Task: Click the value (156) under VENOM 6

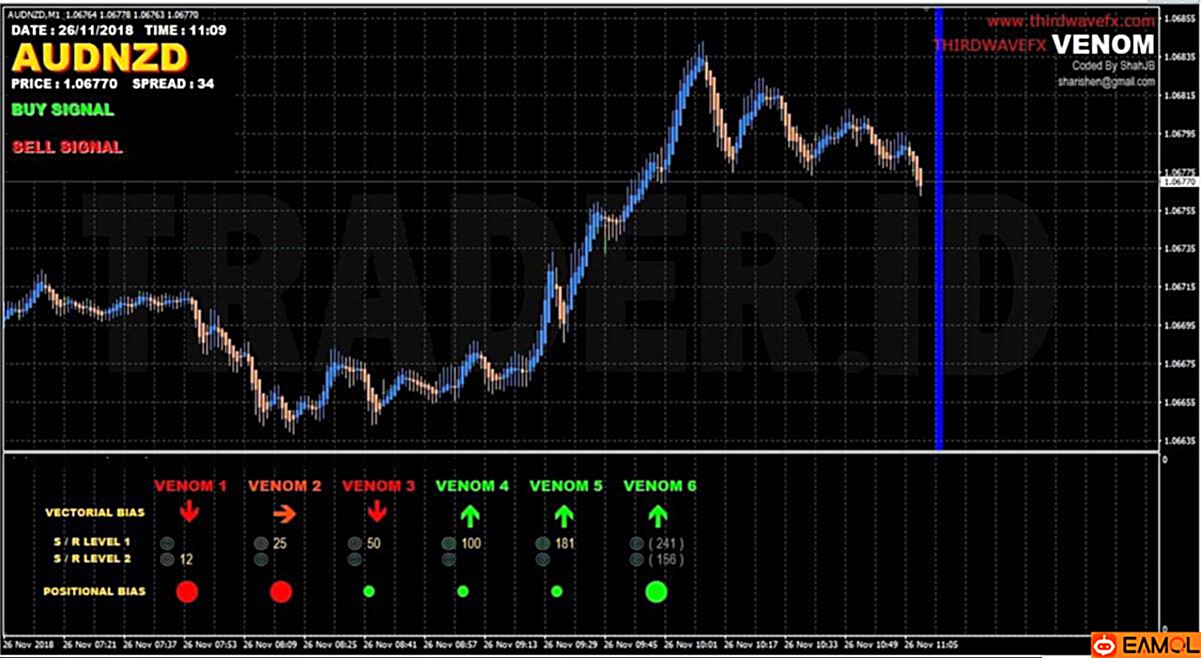Action: coord(665,560)
